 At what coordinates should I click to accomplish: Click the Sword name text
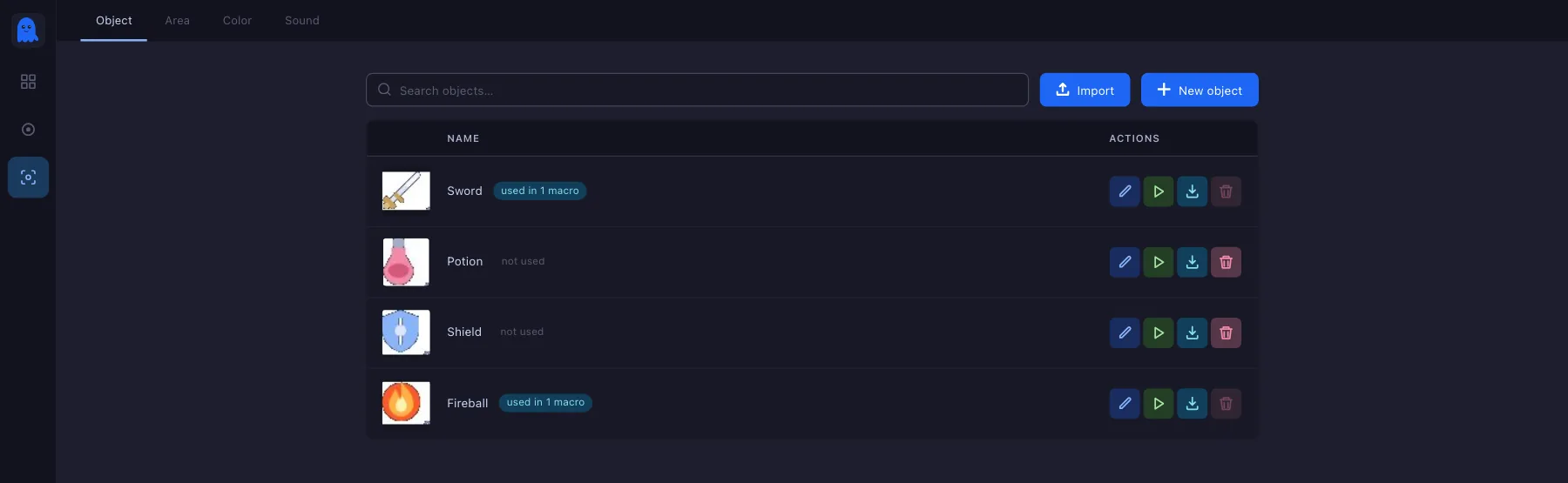coord(464,191)
